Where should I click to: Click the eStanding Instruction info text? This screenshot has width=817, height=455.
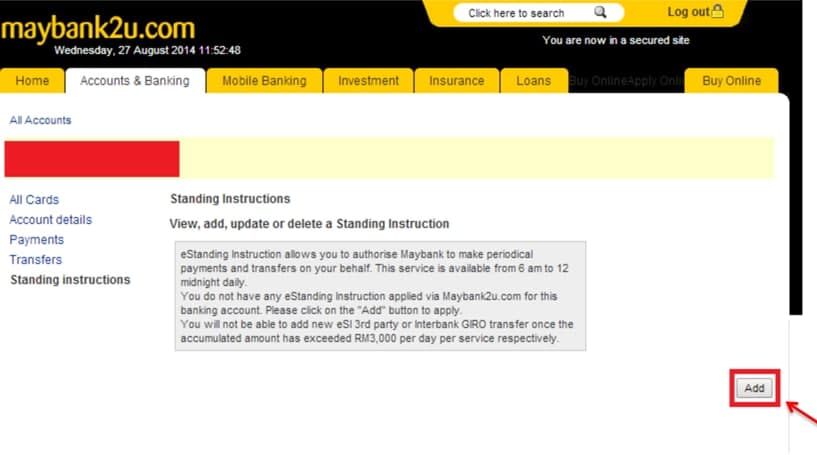[x=380, y=296]
